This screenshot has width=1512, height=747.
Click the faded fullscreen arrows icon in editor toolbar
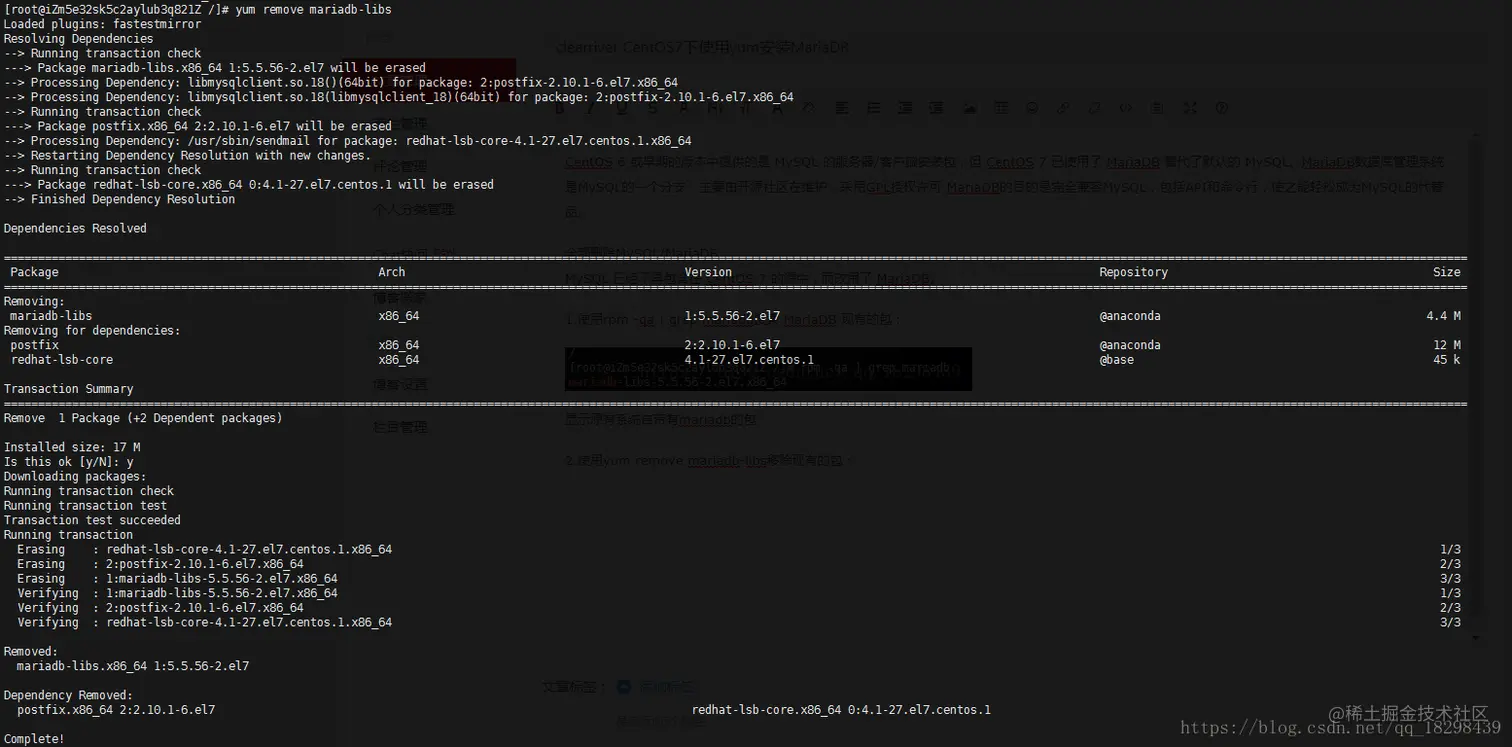[x=1189, y=108]
